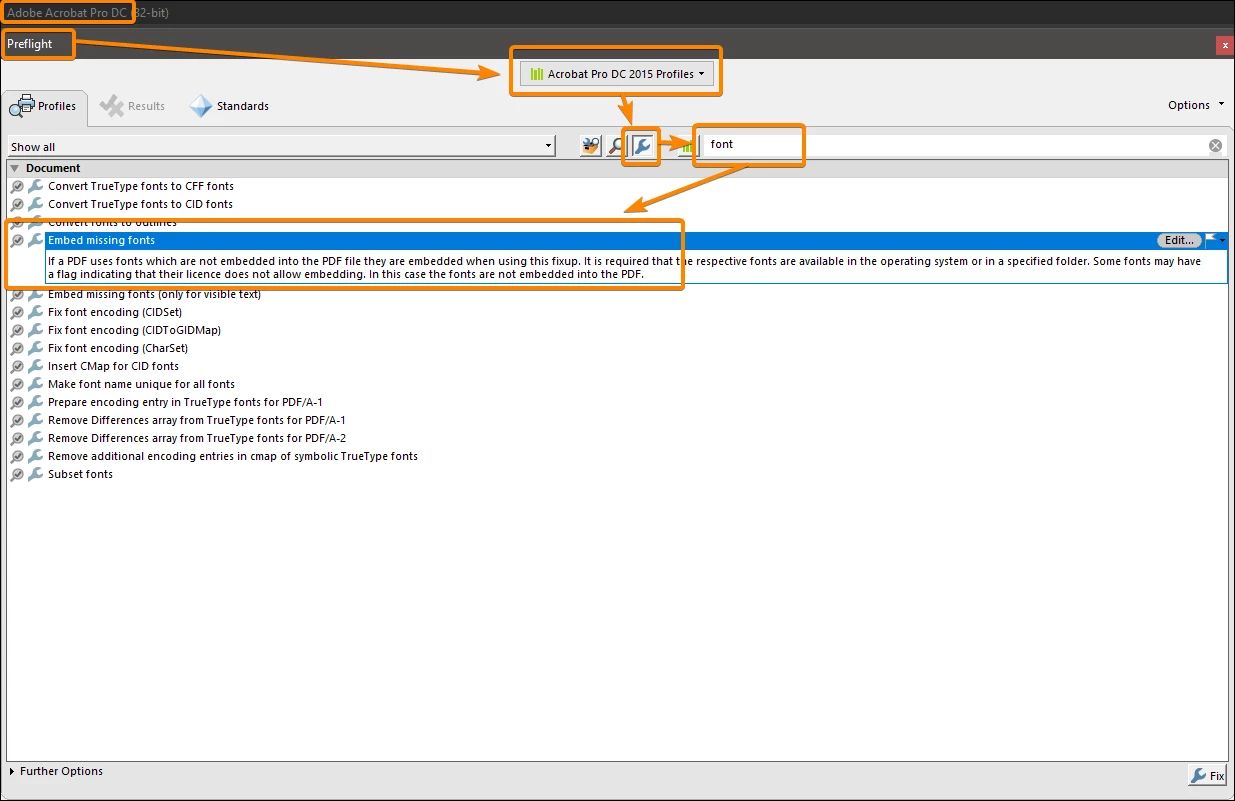Image resolution: width=1235 pixels, height=801 pixels.
Task: Select Make font name unique for all fonts
Action: tap(142, 384)
